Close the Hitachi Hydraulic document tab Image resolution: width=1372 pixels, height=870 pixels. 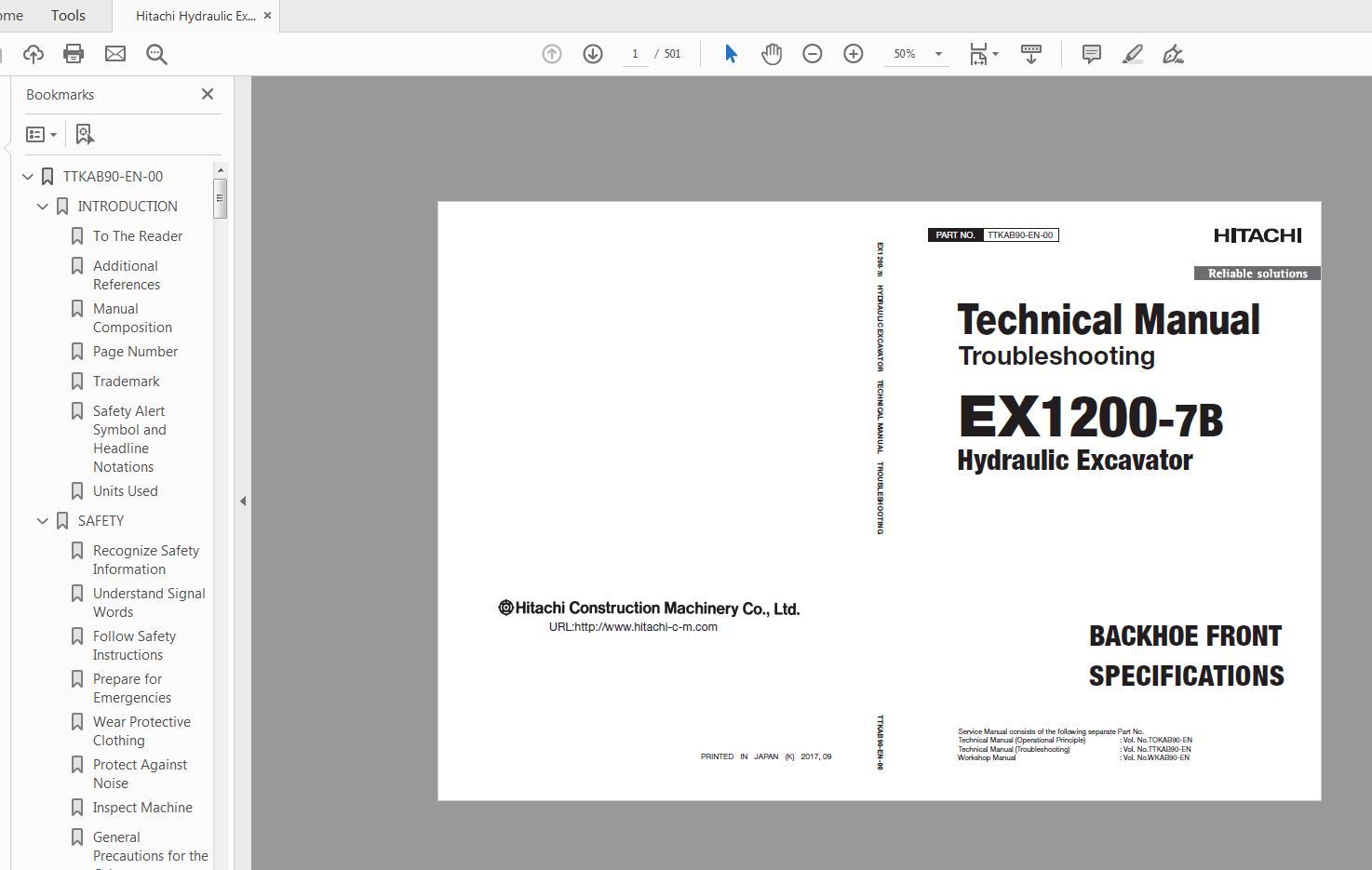(268, 16)
